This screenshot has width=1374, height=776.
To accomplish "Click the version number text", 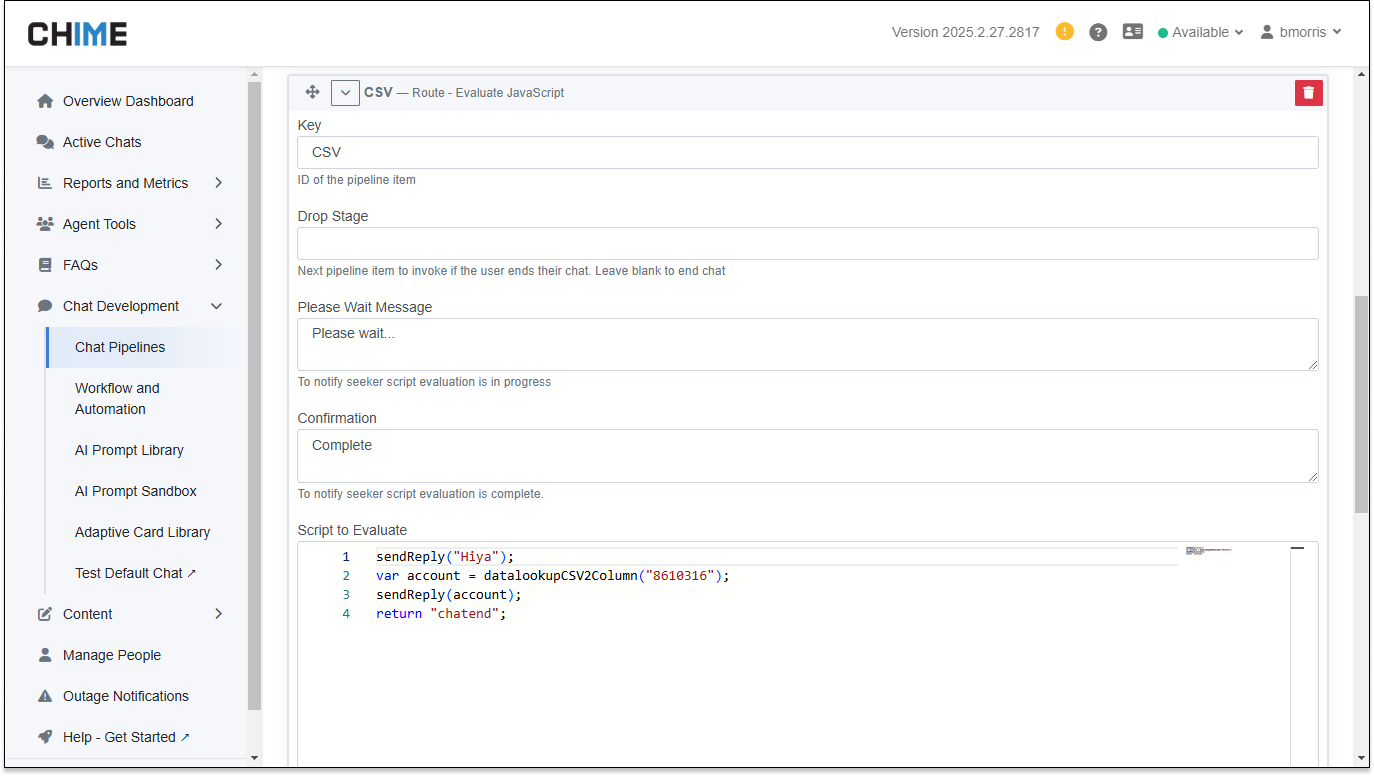I will [x=966, y=32].
